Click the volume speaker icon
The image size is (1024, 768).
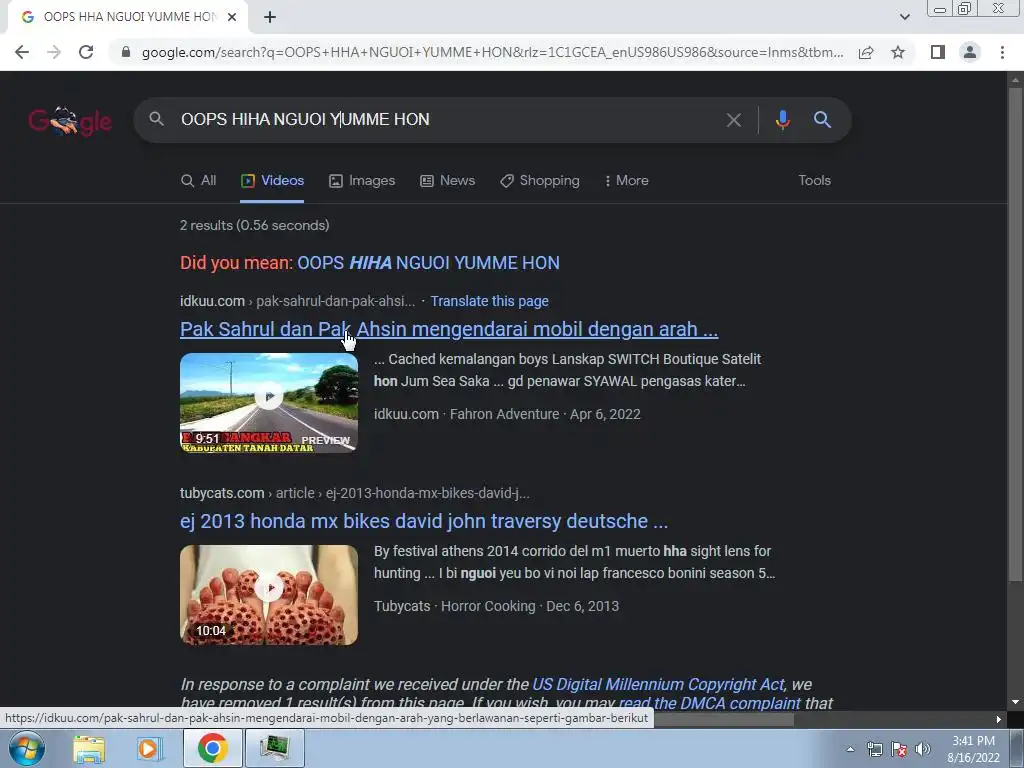pyautogui.click(x=923, y=749)
